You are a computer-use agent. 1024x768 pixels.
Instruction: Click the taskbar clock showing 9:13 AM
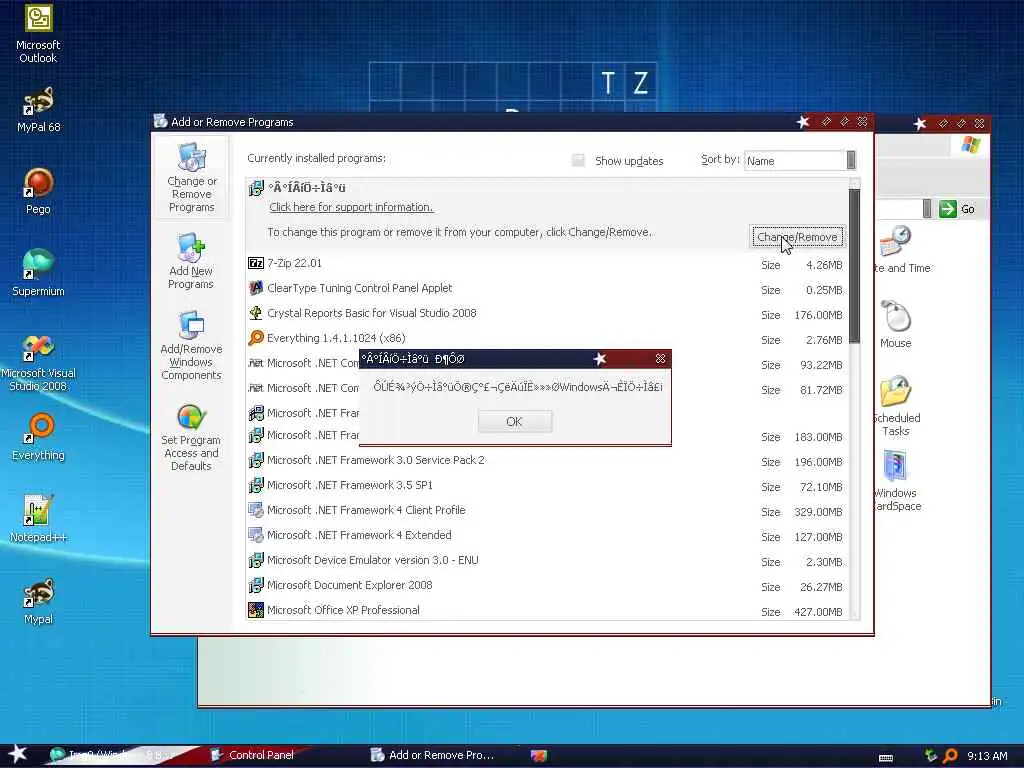coord(987,756)
